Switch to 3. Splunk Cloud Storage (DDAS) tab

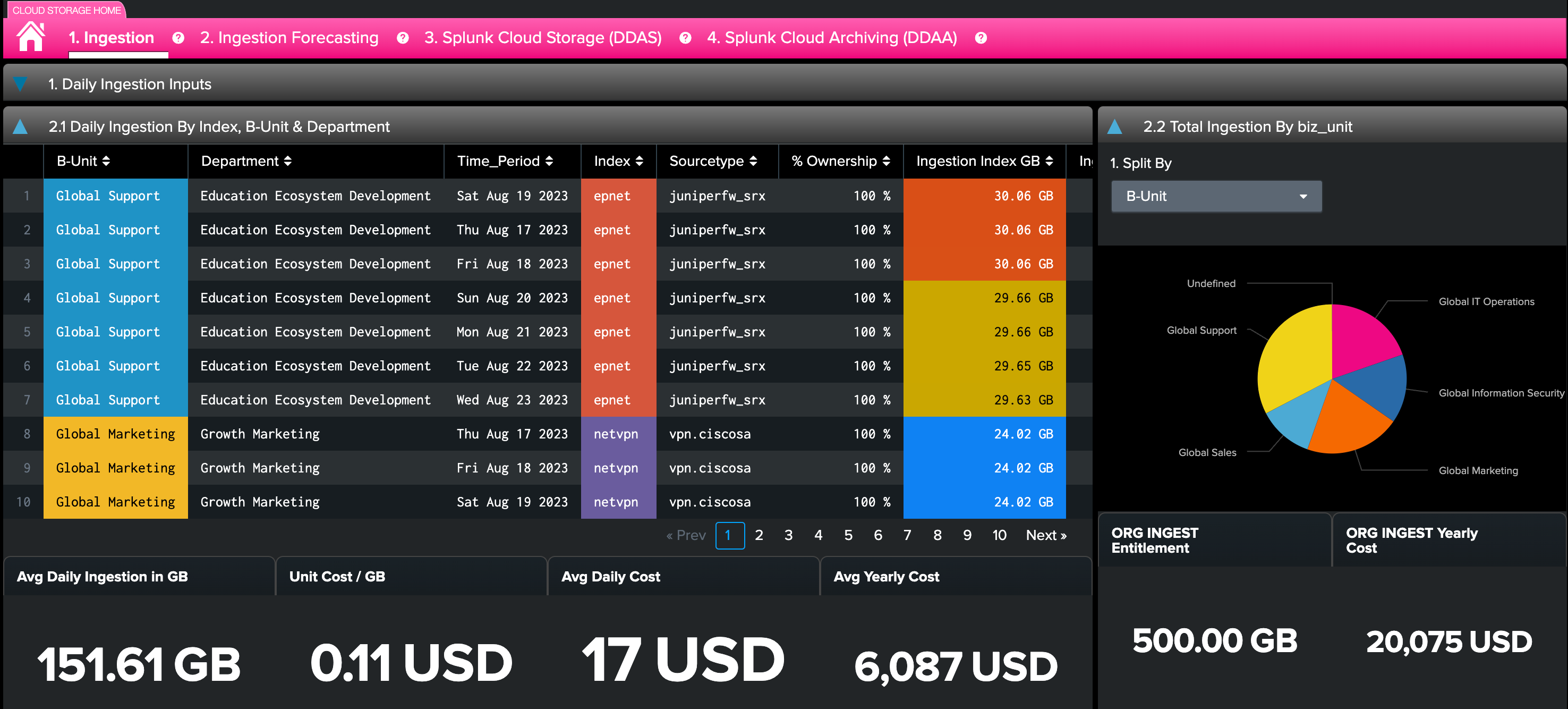point(543,38)
